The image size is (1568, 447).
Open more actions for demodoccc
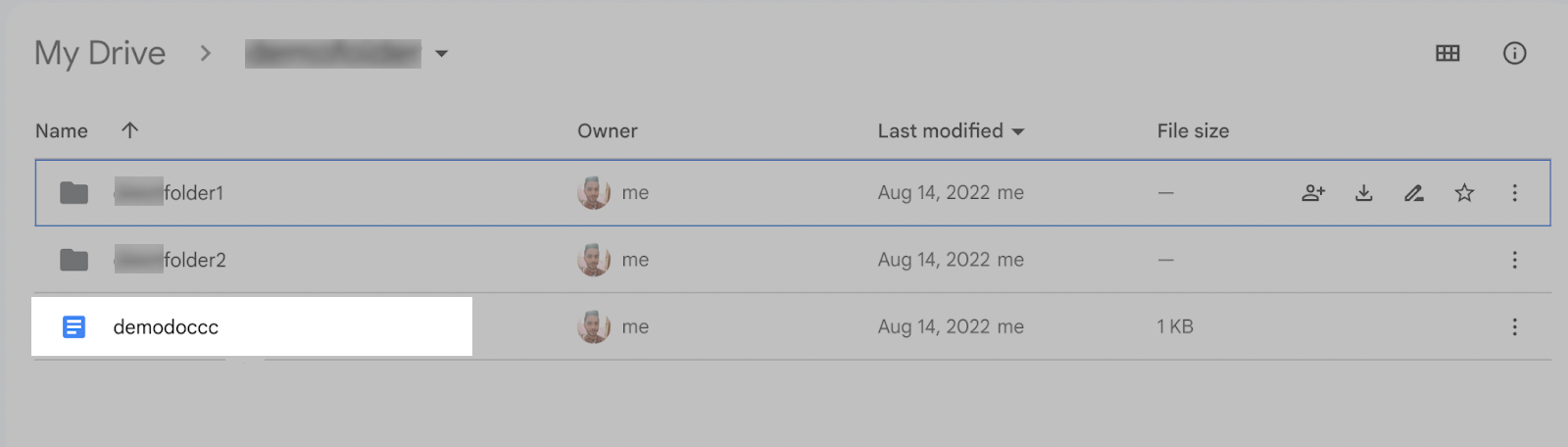point(1514,326)
